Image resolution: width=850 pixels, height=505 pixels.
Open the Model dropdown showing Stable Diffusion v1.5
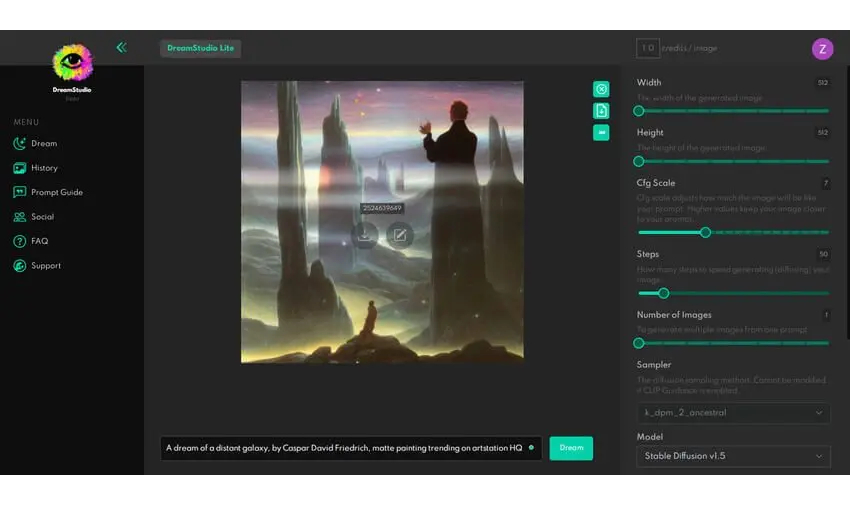[x=733, y=456]
